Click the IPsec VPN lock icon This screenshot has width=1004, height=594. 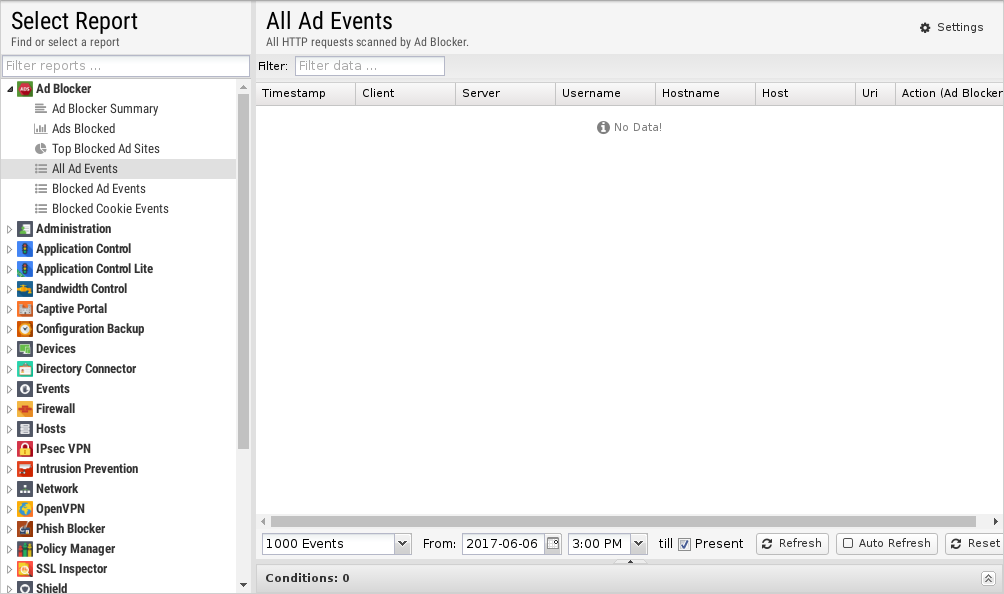tap(25, 449)
